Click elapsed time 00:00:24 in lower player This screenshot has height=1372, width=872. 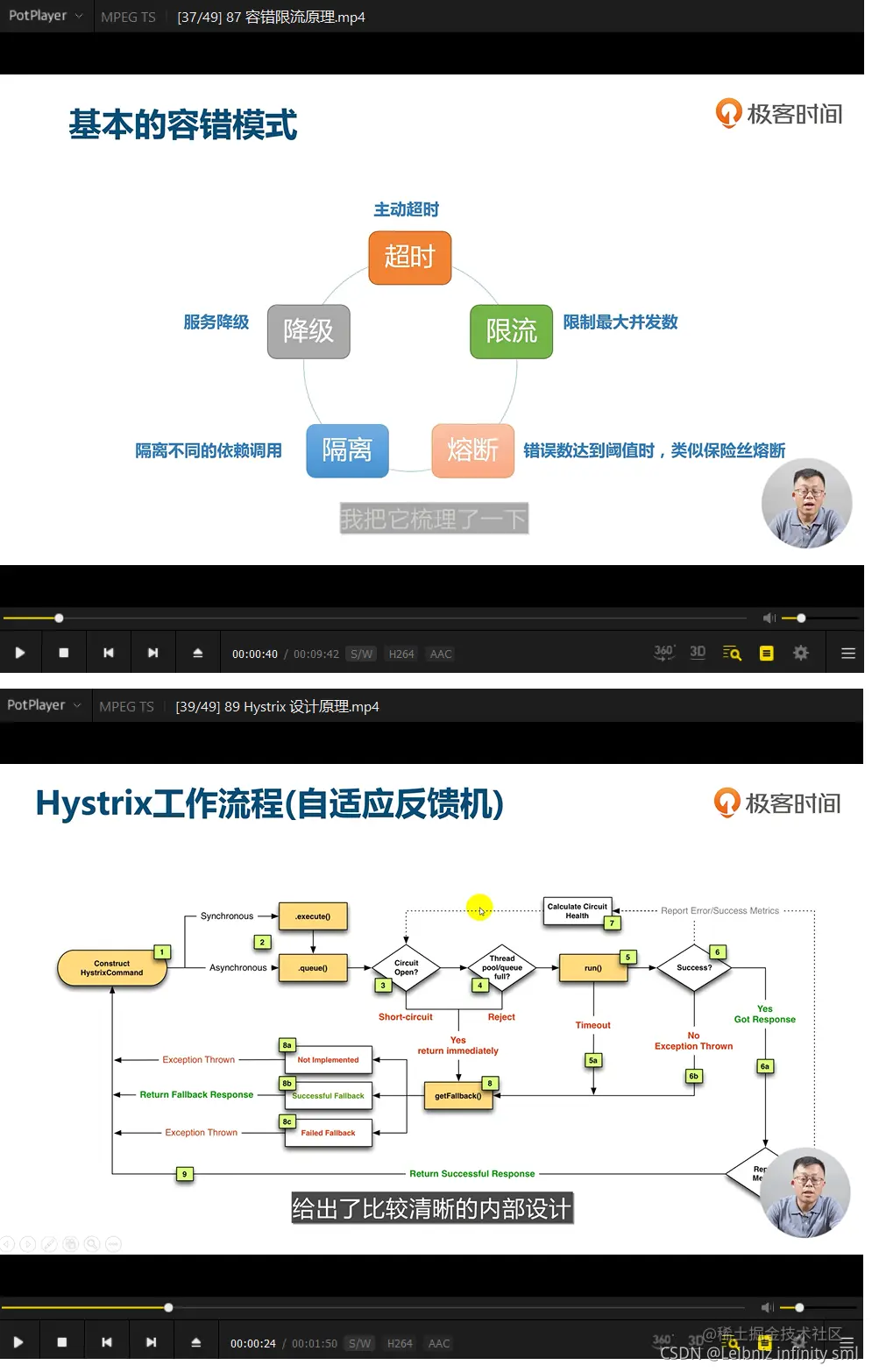tap(252, 1343)
